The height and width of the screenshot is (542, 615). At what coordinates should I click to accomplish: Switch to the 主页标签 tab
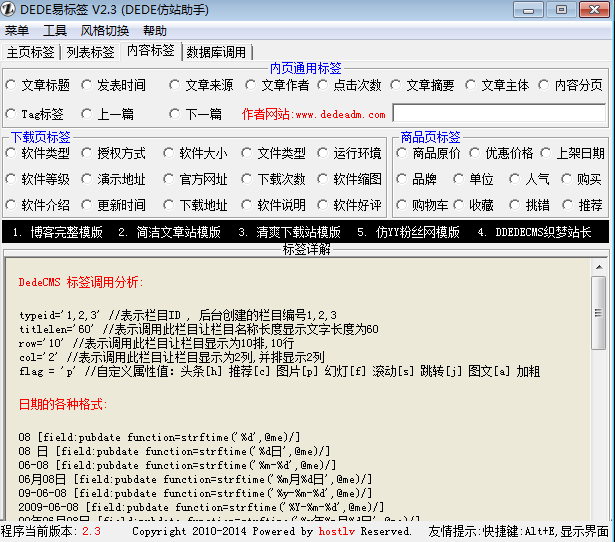click(30, 52)
